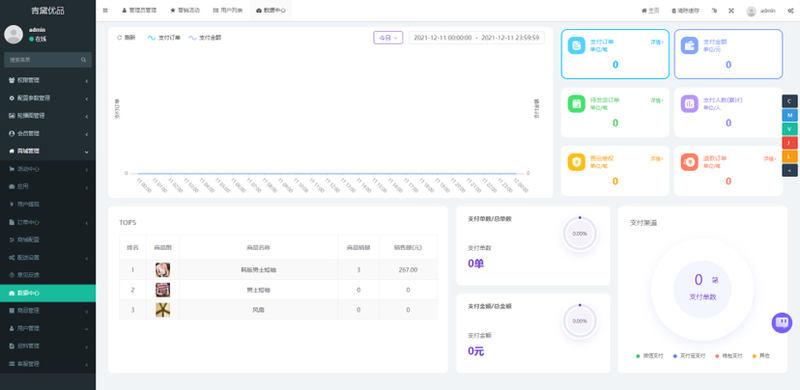
Task: Click the orange 退款订单 card icon
Action: click(x=689, y=162)
